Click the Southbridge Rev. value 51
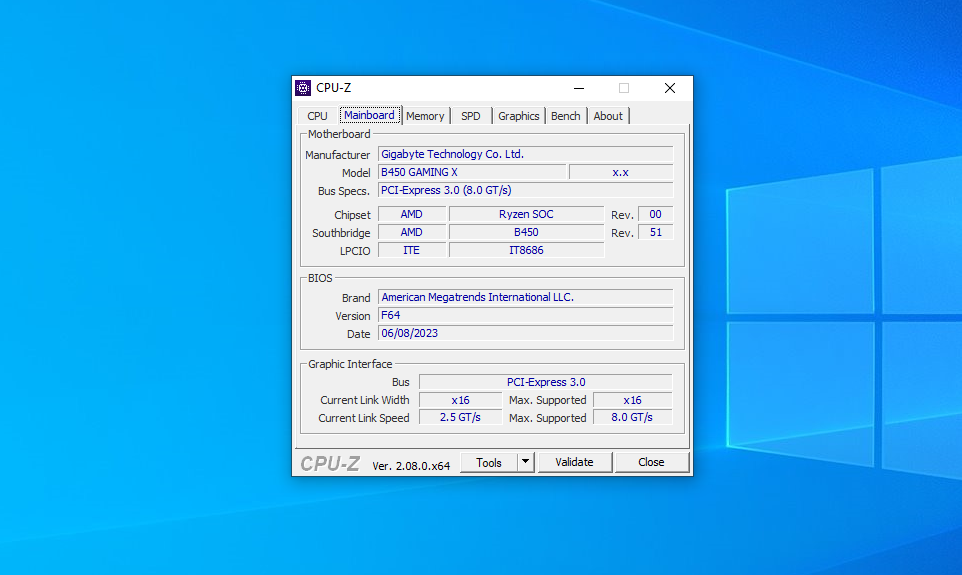Image resolution: width=962 pixels, height=575 pixels. pos(655,232)
